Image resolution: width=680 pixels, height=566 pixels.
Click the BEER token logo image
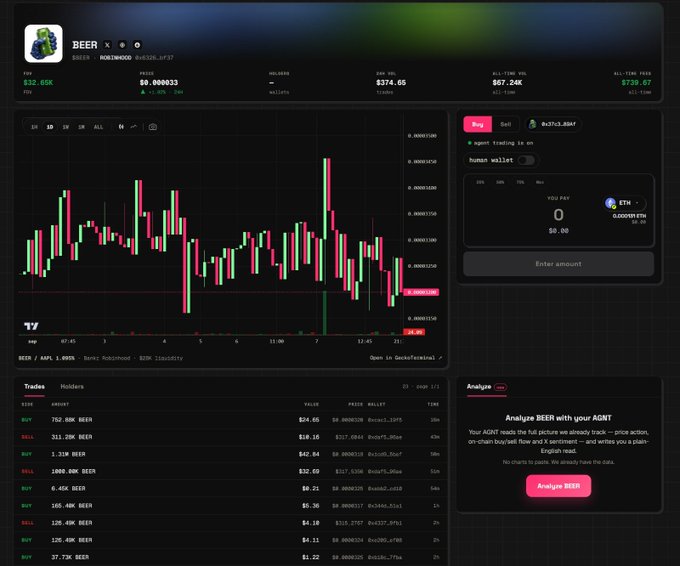pos(43,43)
